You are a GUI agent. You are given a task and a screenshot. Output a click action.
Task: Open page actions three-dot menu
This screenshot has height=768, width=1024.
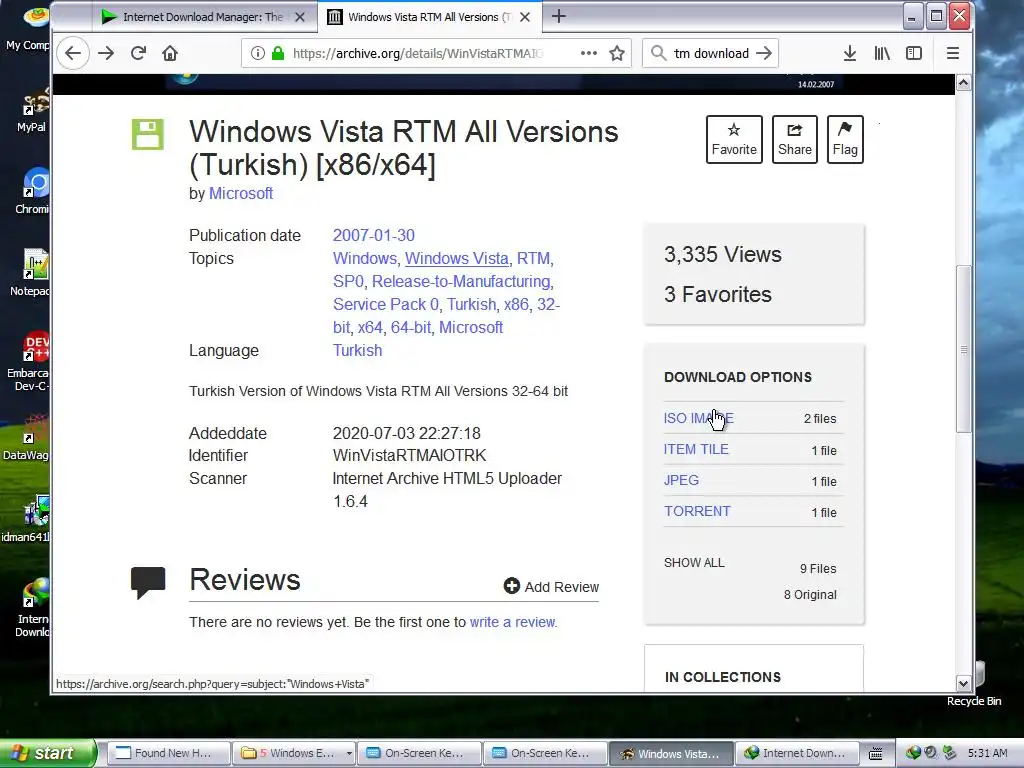coord(588,54)
